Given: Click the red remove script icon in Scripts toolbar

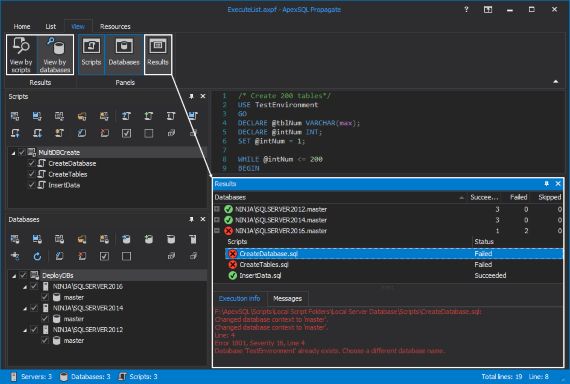Looking at the screenshot, I should click(104, 133).
